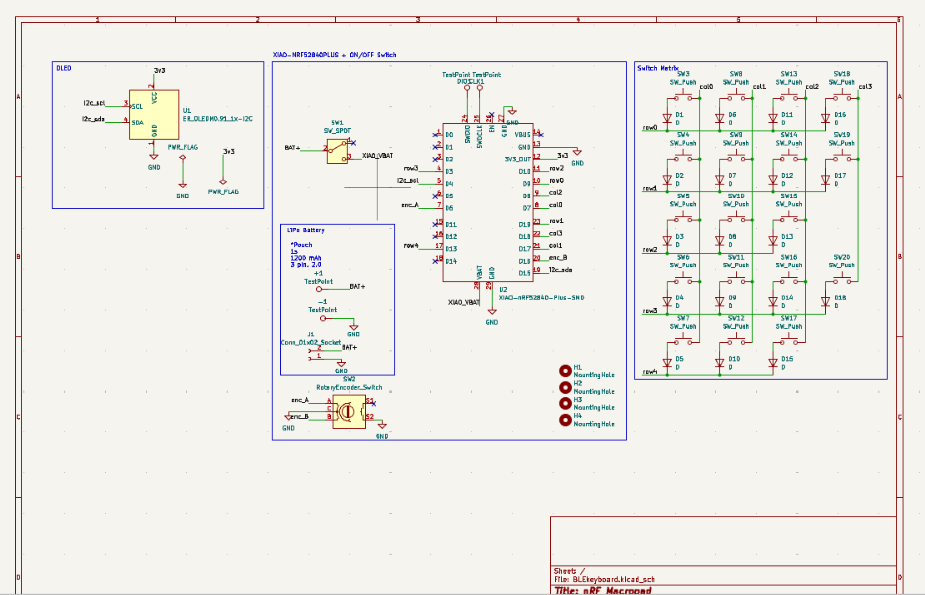
Task: Select the -1 TestPoint circle in LiPo Battery
Action: (x=323, y=318)
